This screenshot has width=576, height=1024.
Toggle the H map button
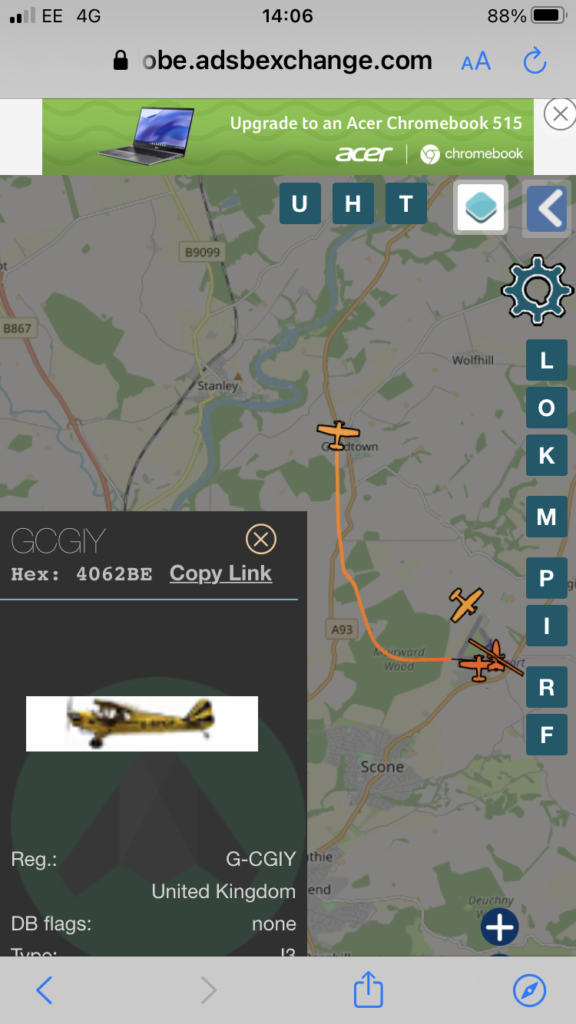click(x=353, y=204)
